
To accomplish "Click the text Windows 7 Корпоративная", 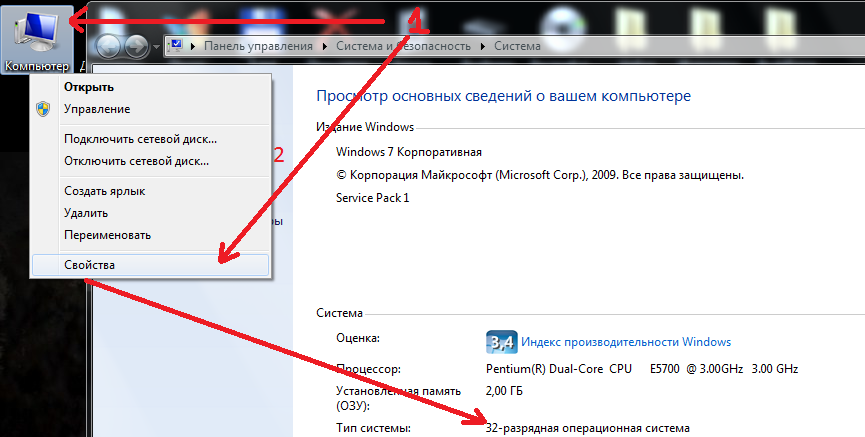I will point(409,152).
